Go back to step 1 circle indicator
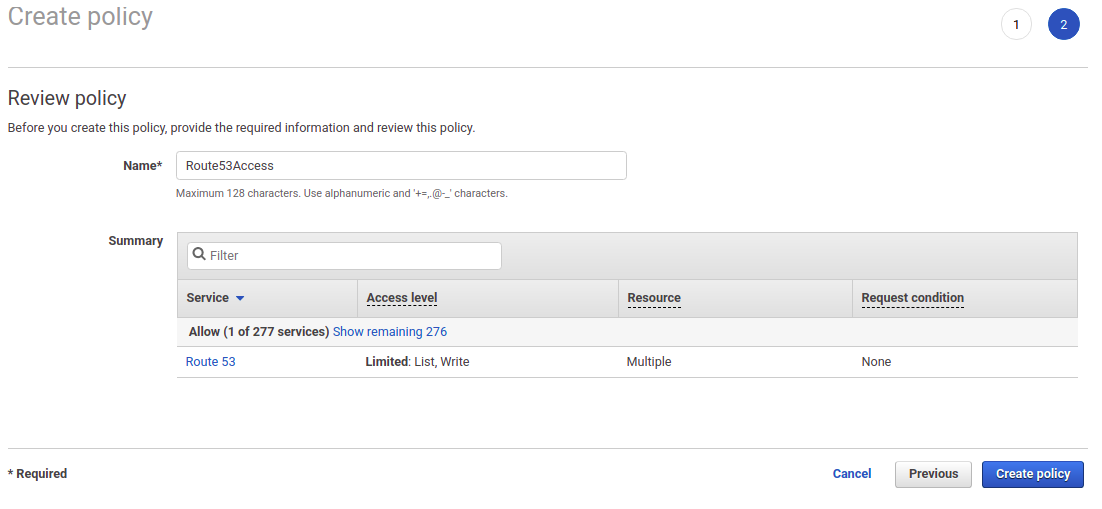 tap(1016, 25)
